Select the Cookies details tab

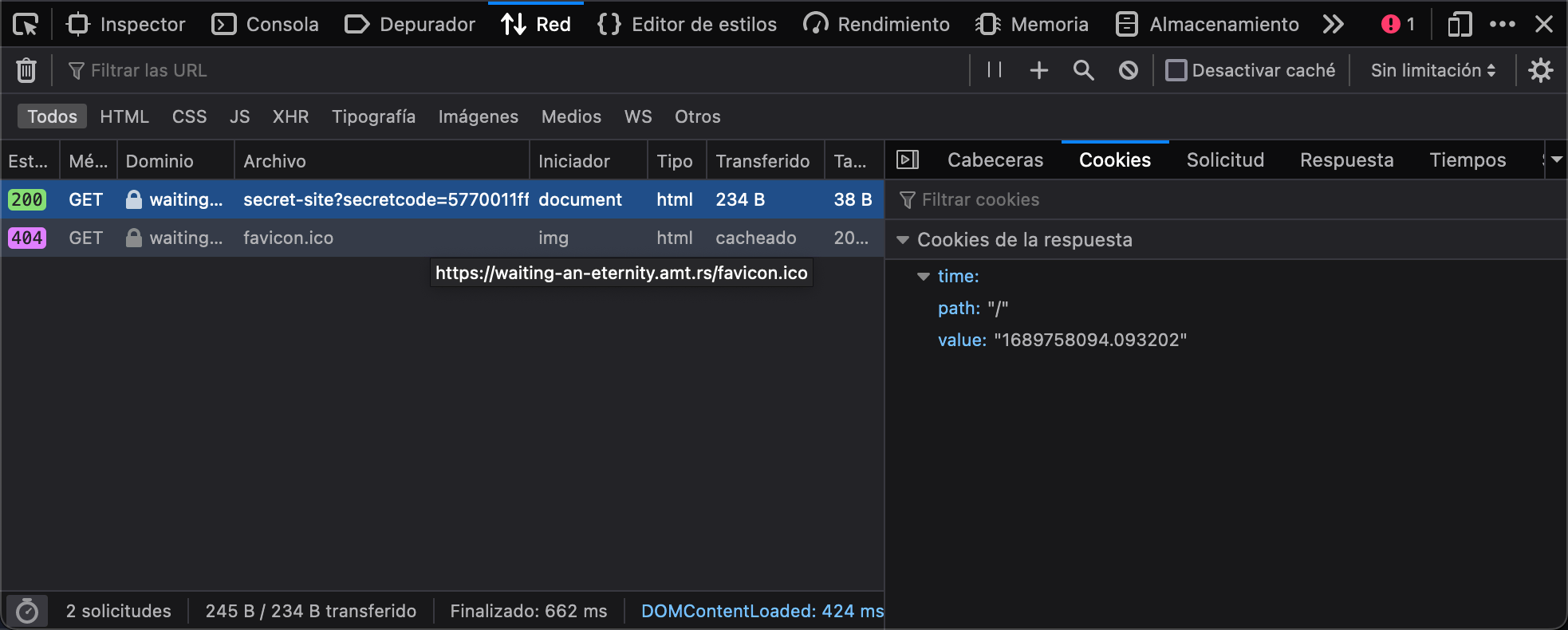coord(1115,160)
